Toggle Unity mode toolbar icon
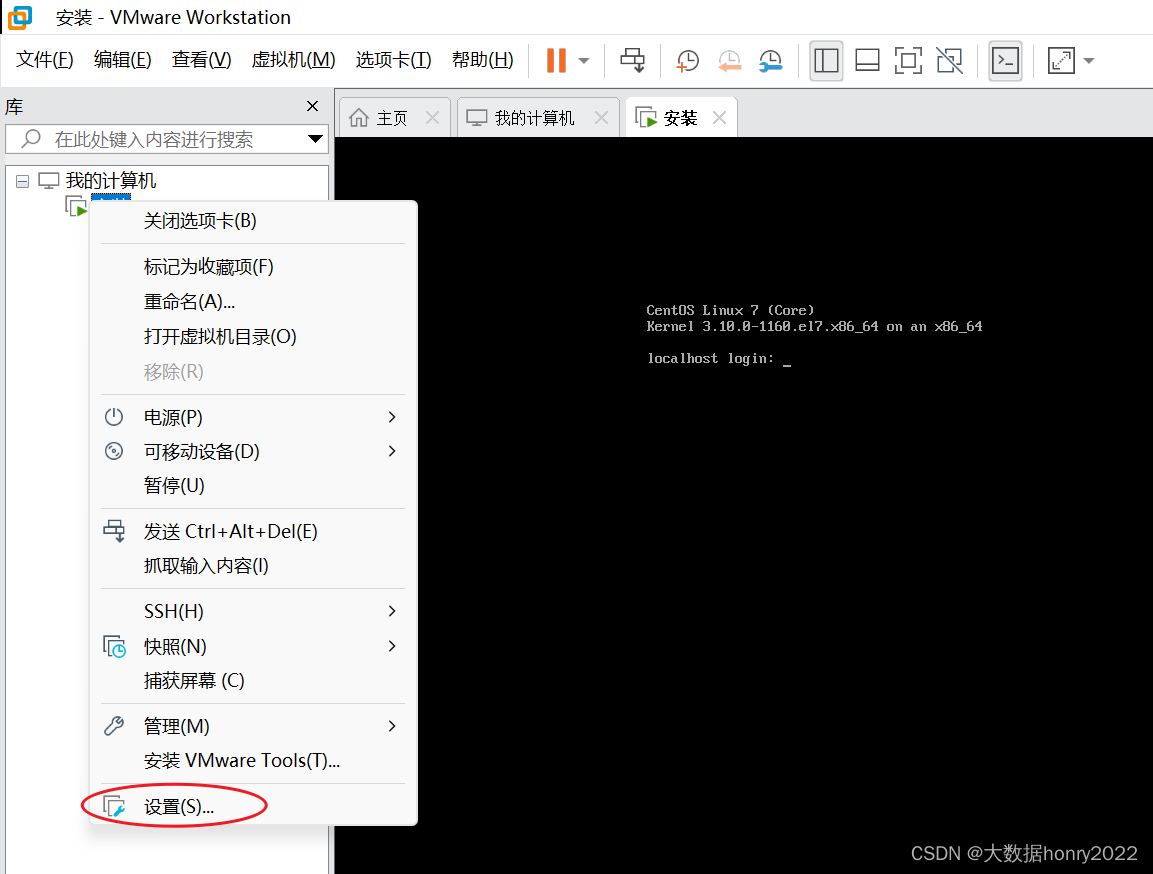 [x=949, y=60]
